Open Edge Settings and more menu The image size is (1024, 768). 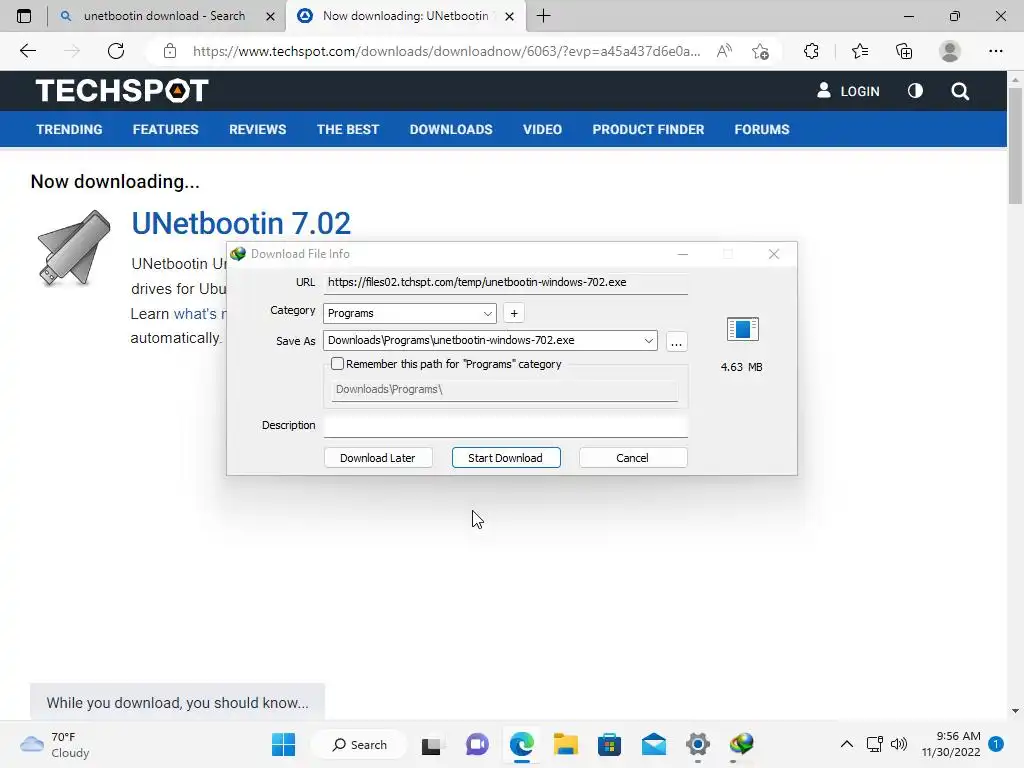[x=995, y=51]
